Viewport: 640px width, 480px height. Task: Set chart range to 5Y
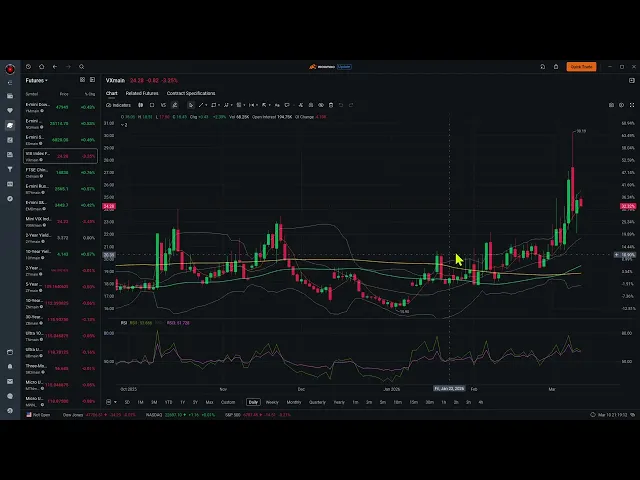coord(195,402)
